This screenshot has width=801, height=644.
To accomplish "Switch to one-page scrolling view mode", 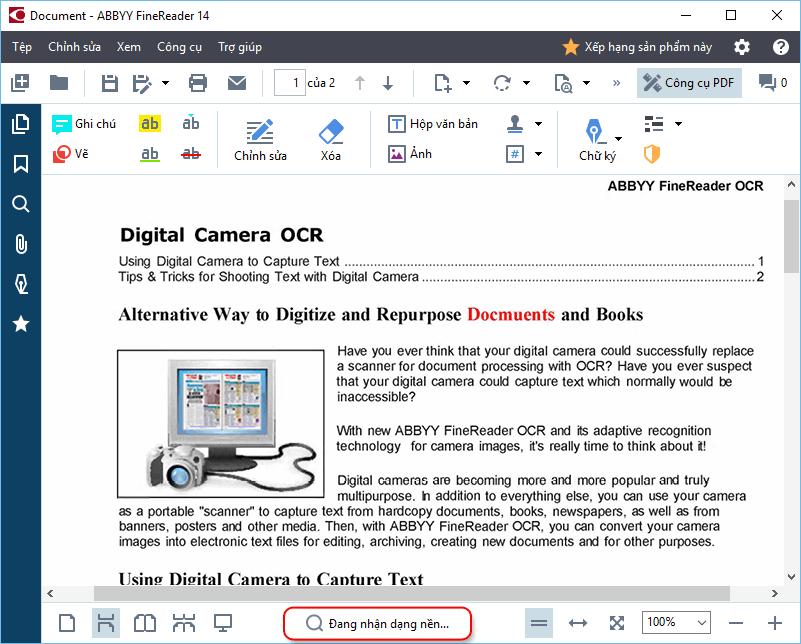I will point(106,623).
